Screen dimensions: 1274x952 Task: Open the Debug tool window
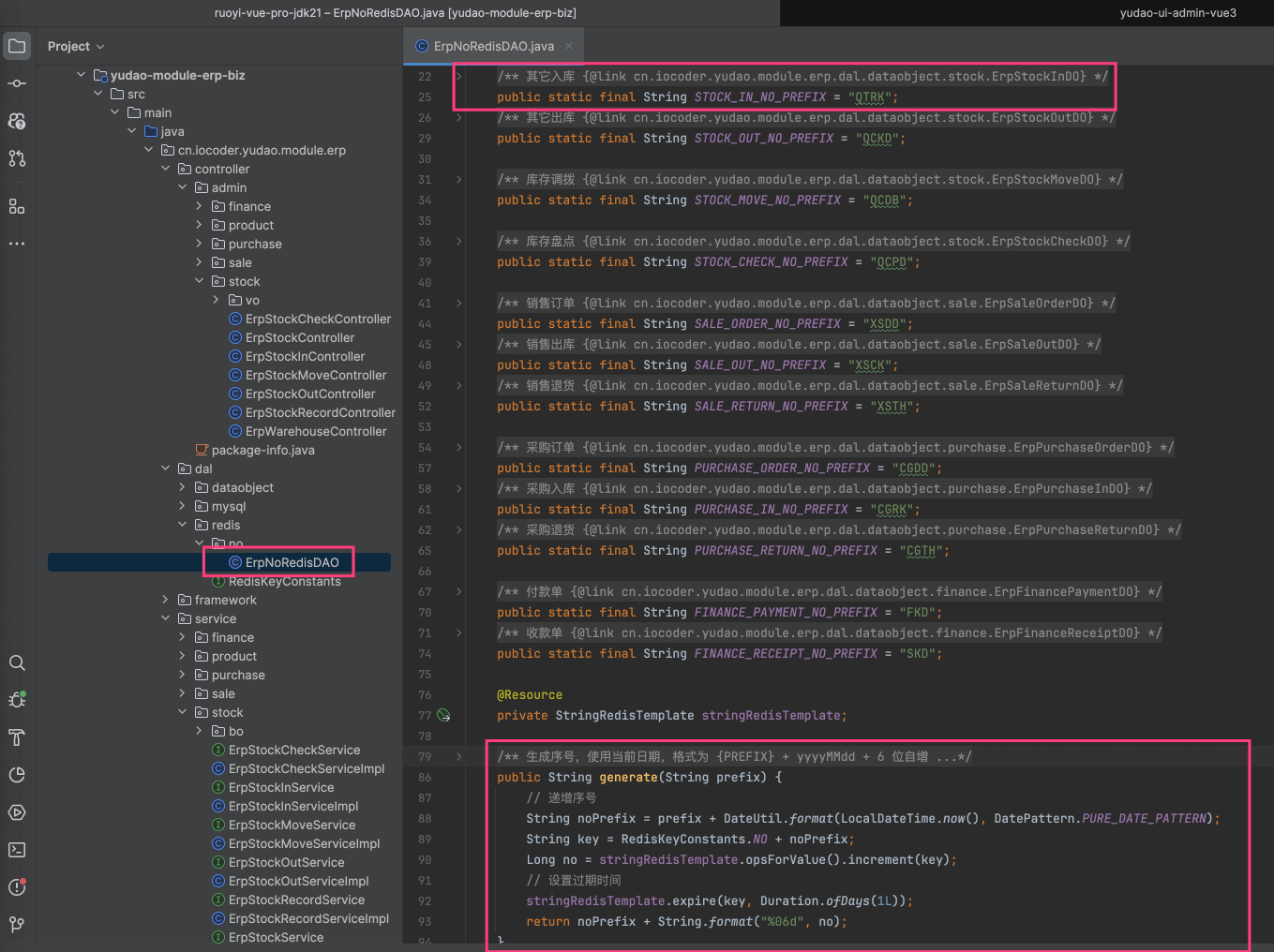click(17, 700)
